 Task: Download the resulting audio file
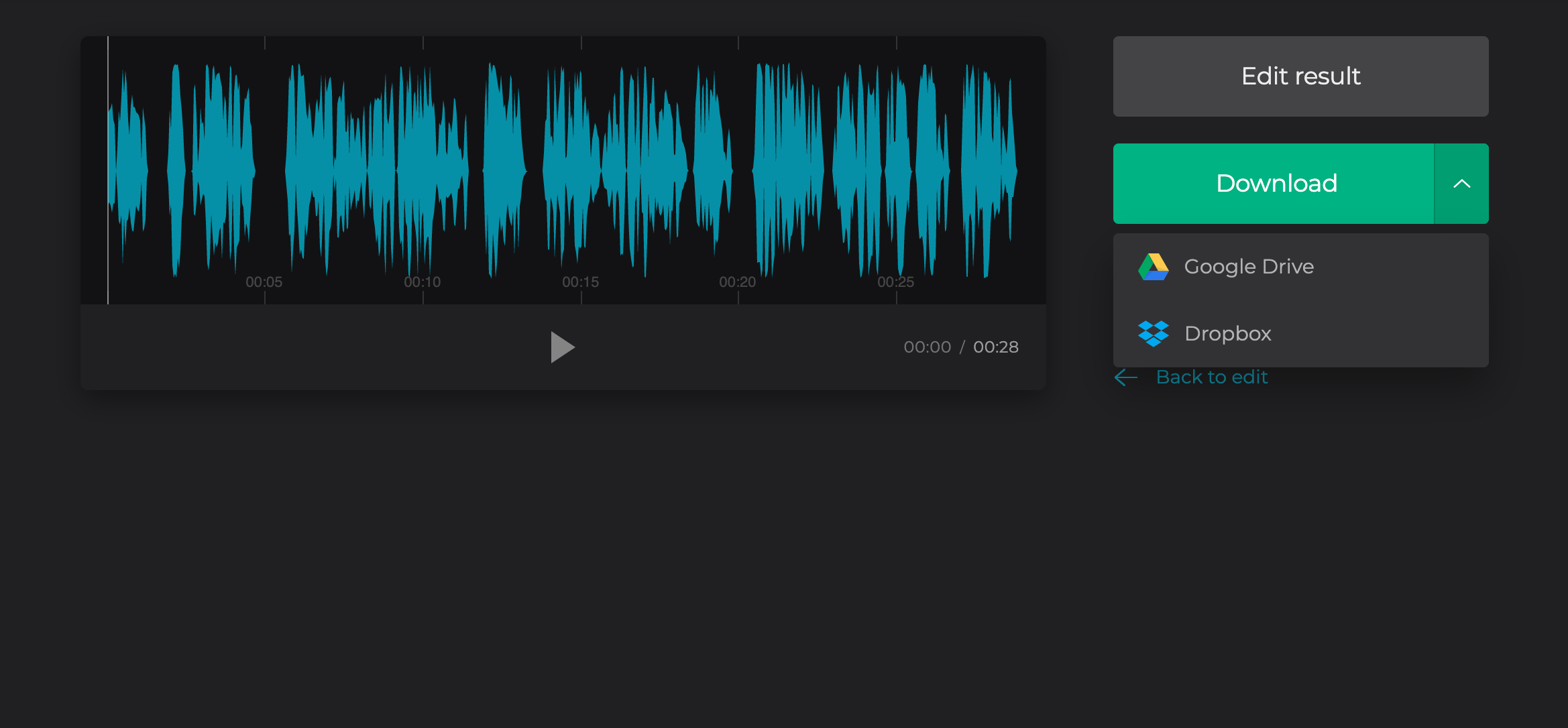click(x=1274, y=184)
